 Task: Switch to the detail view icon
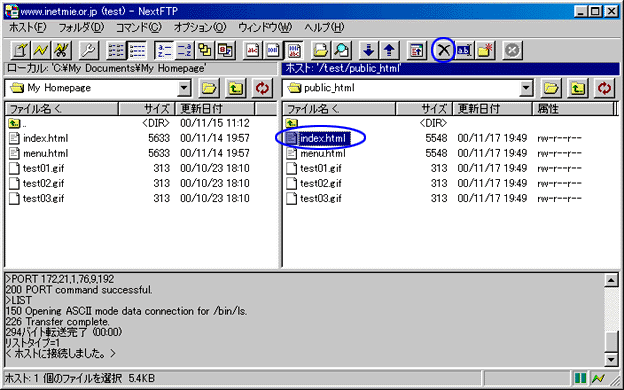click(x=137, y=50)
